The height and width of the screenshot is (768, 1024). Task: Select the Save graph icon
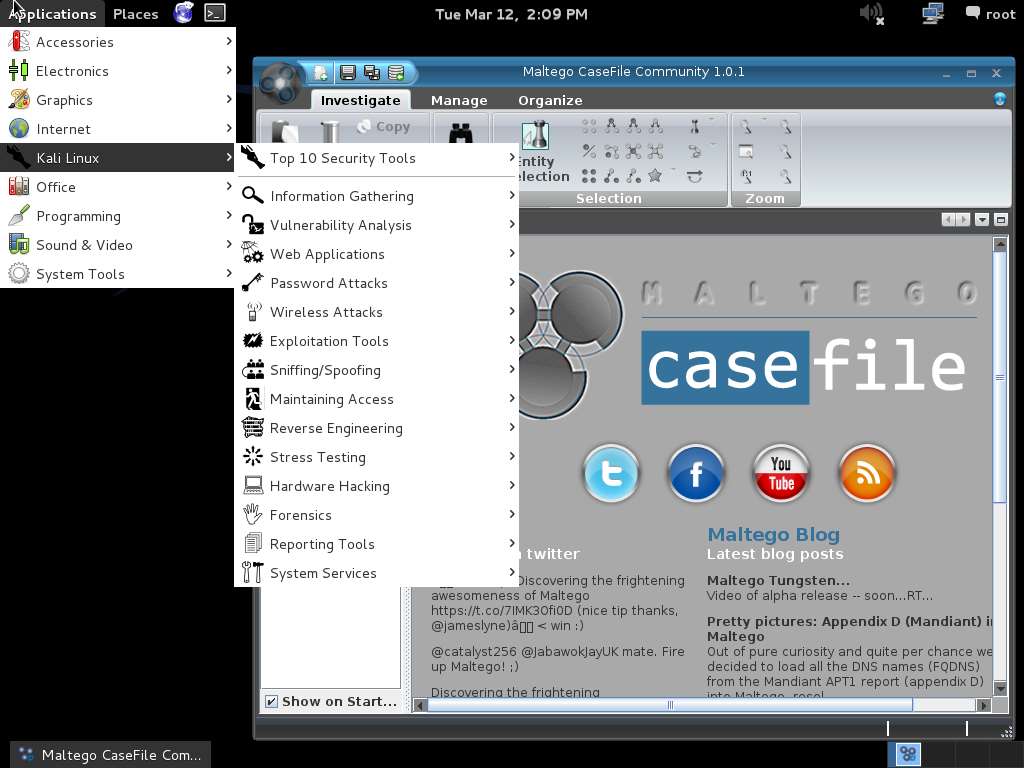tap(347, 72)
